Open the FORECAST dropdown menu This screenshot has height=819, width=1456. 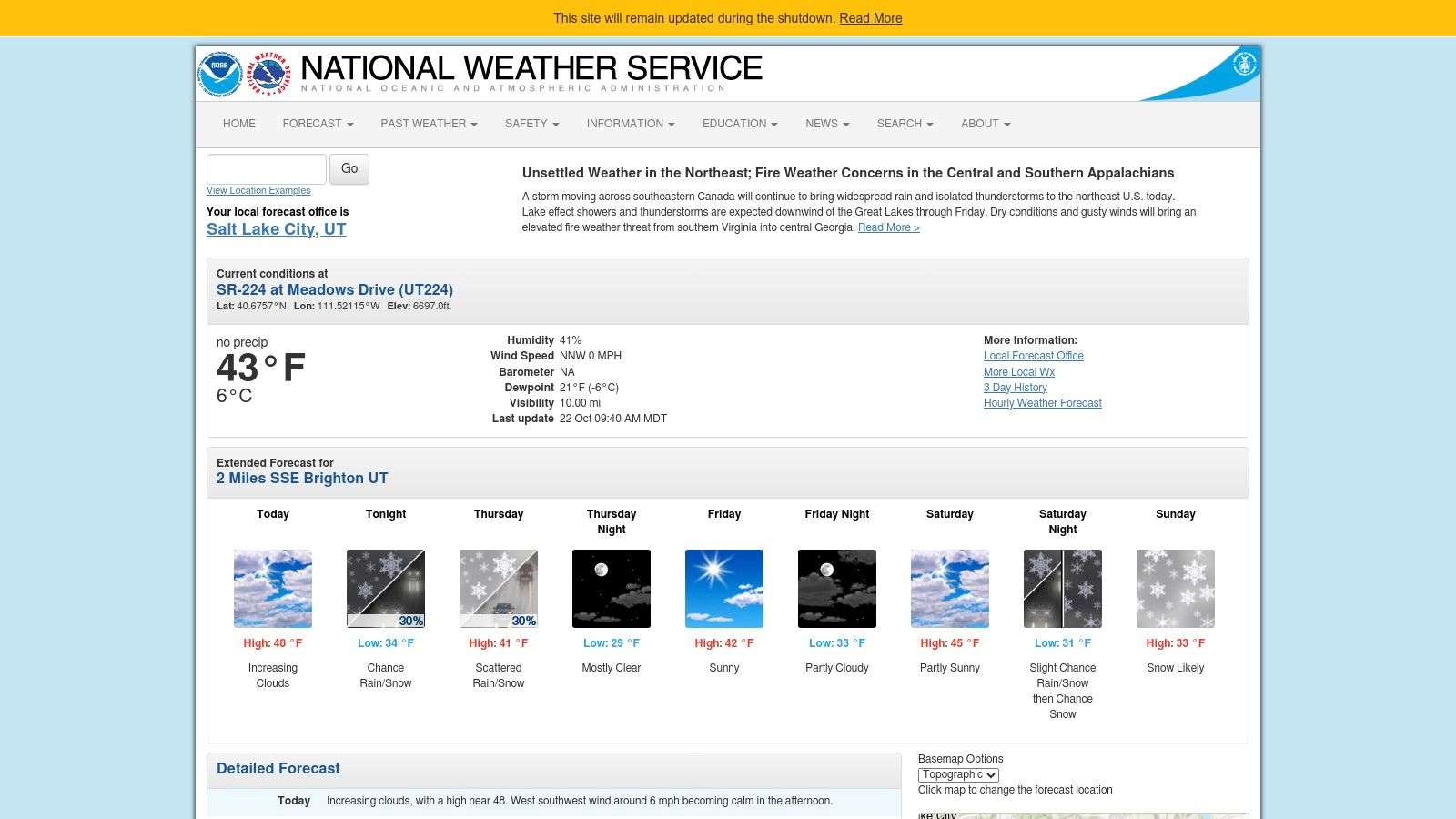pos(317,124)
